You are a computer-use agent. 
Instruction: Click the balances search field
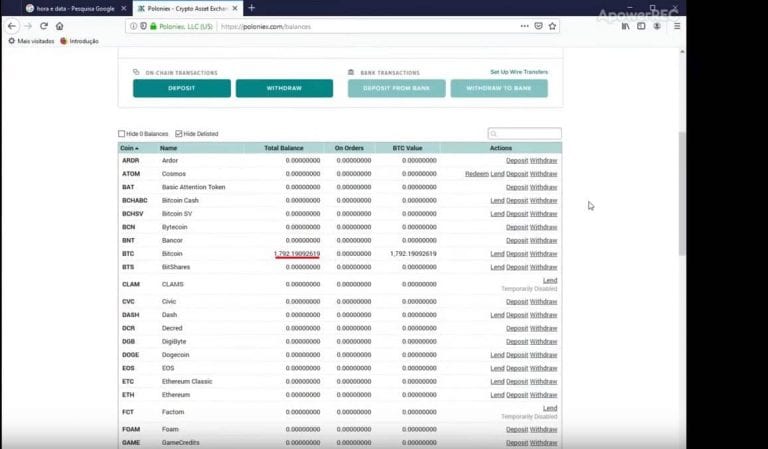point(525,133)
